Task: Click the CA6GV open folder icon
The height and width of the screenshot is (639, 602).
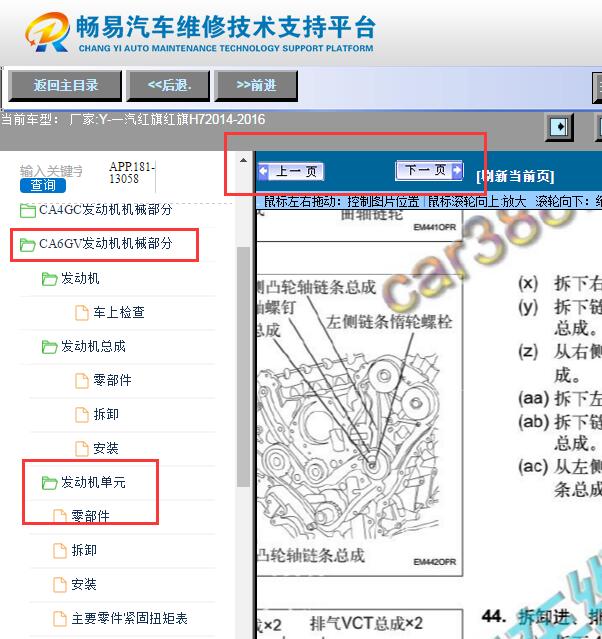Action: pos(27,245)
